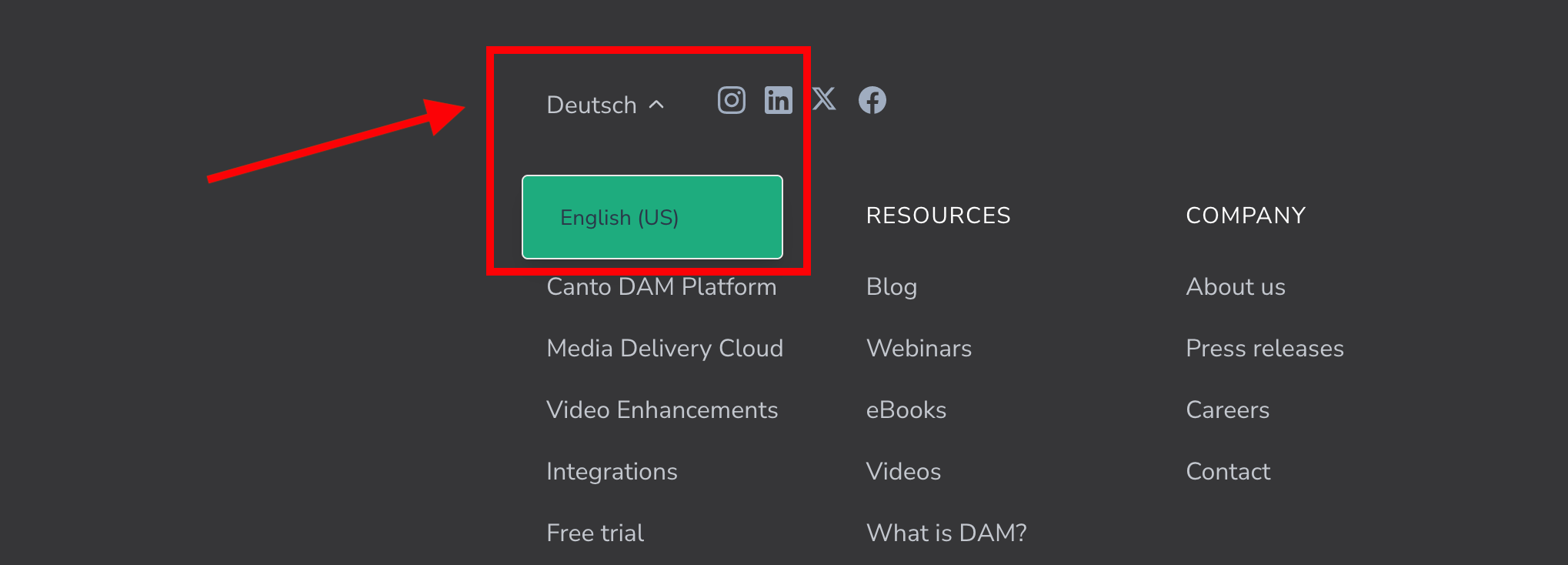Click the What is DAM? link
Viewport: 1568px width, 565px height.
click(947, 533)
